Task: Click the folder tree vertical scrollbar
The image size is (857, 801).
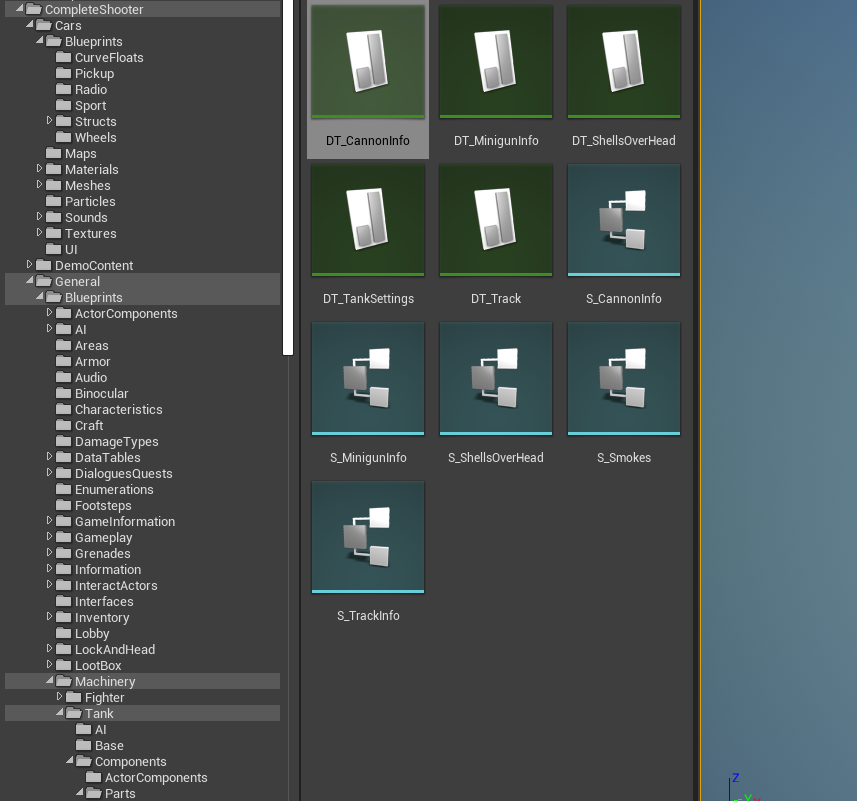Action: [x=287, y=178]
